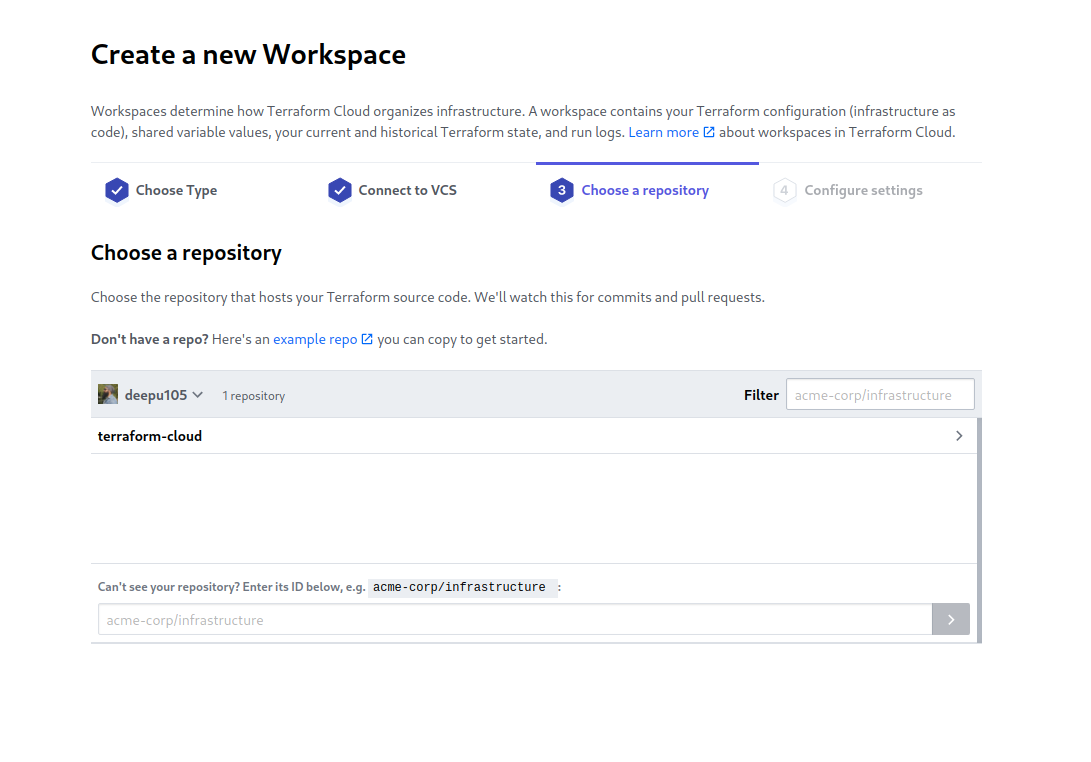Return to Connect to VCS step
The image size is (1091, 762).
(407, 190)
